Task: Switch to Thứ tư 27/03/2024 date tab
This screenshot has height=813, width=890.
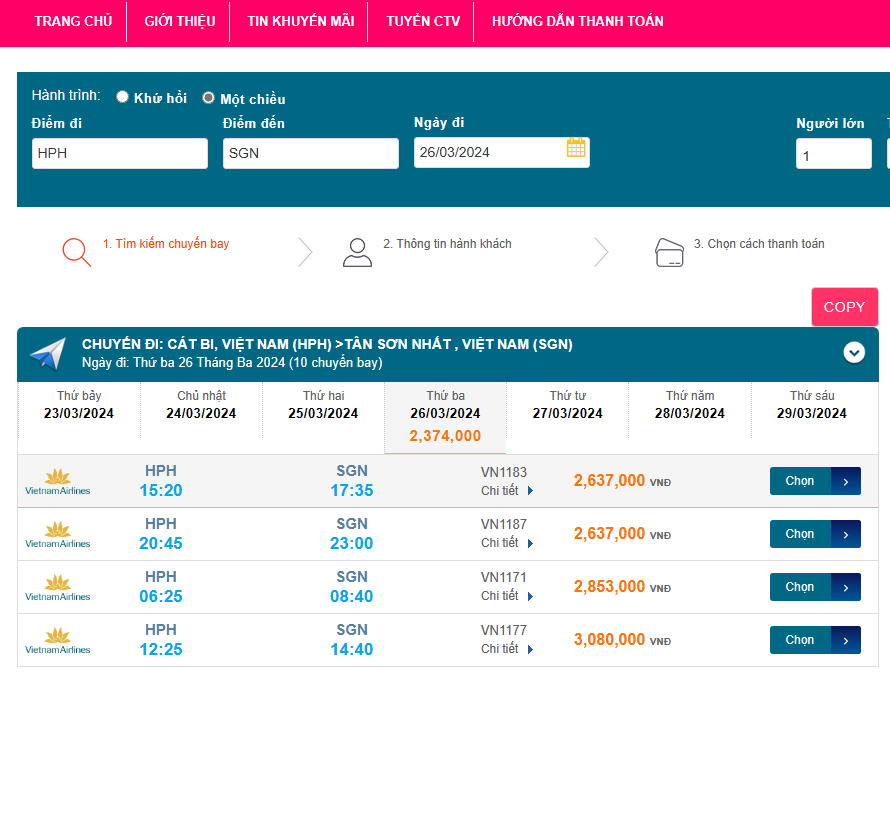Action: [567, 405]
